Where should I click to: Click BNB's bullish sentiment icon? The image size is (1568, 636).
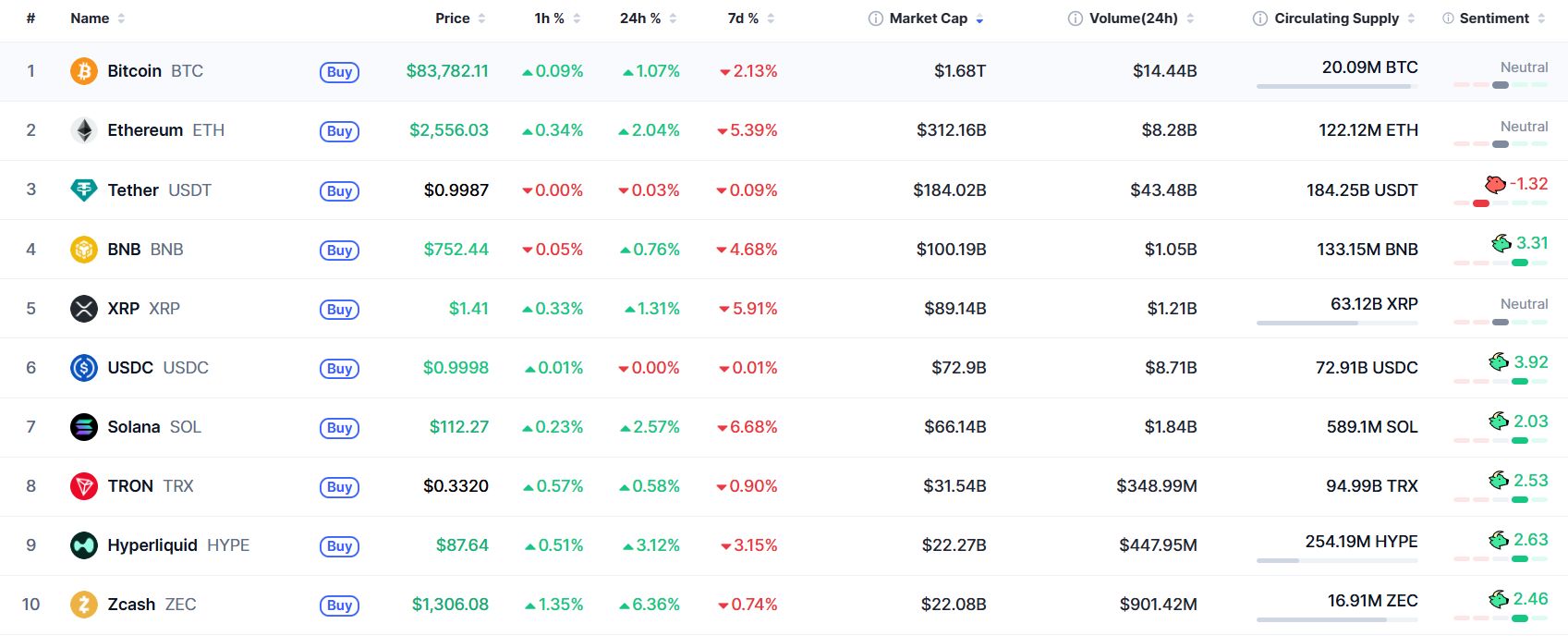pyautogui.click(x=1501, y=243)
